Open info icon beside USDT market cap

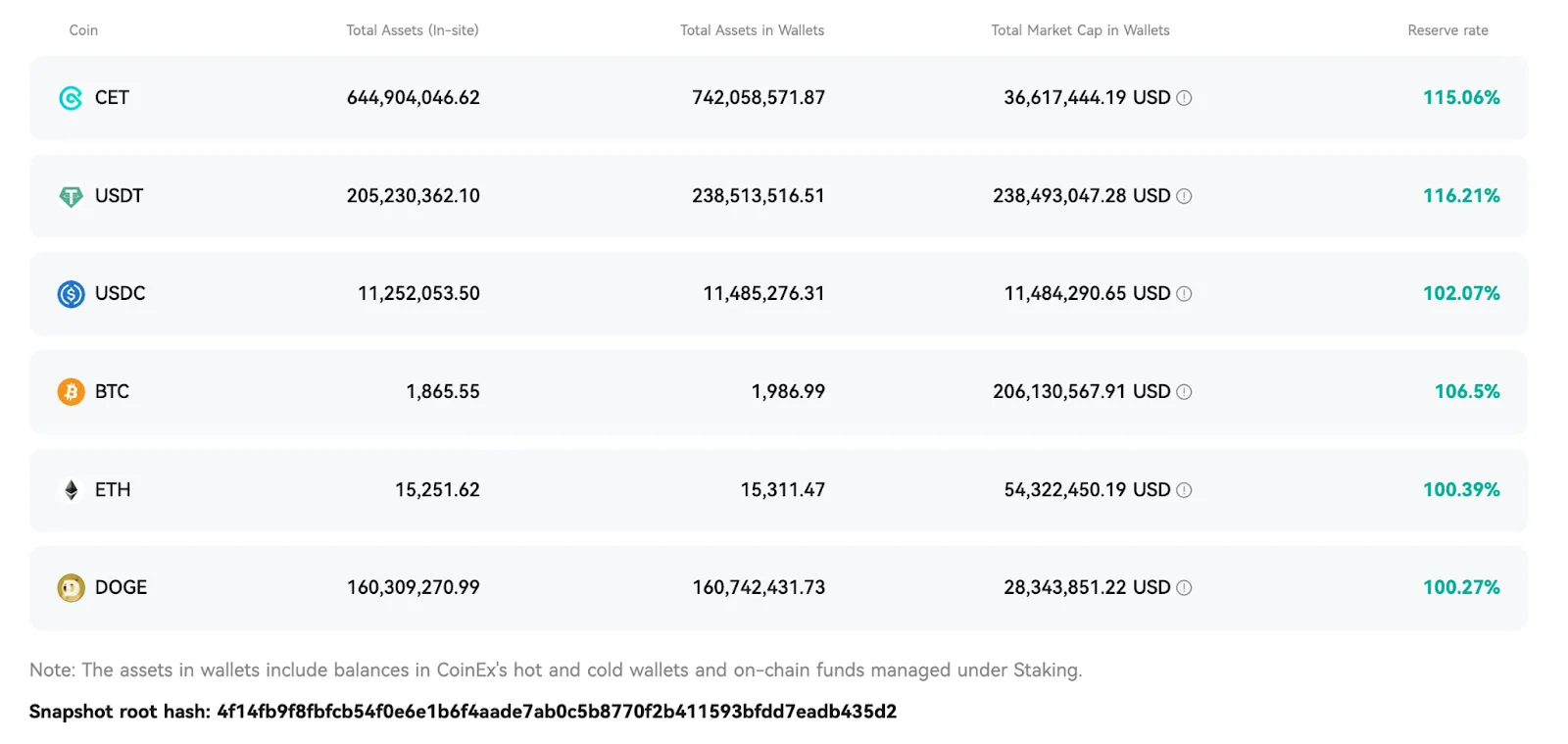pos(1184,196)
